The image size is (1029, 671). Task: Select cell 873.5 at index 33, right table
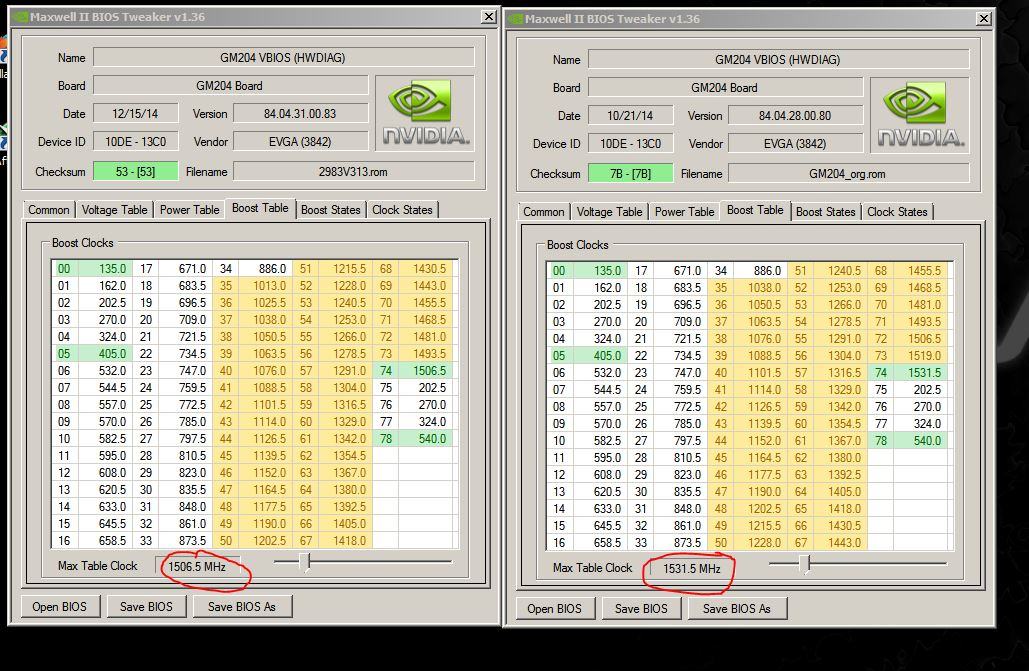click(680, 542)
